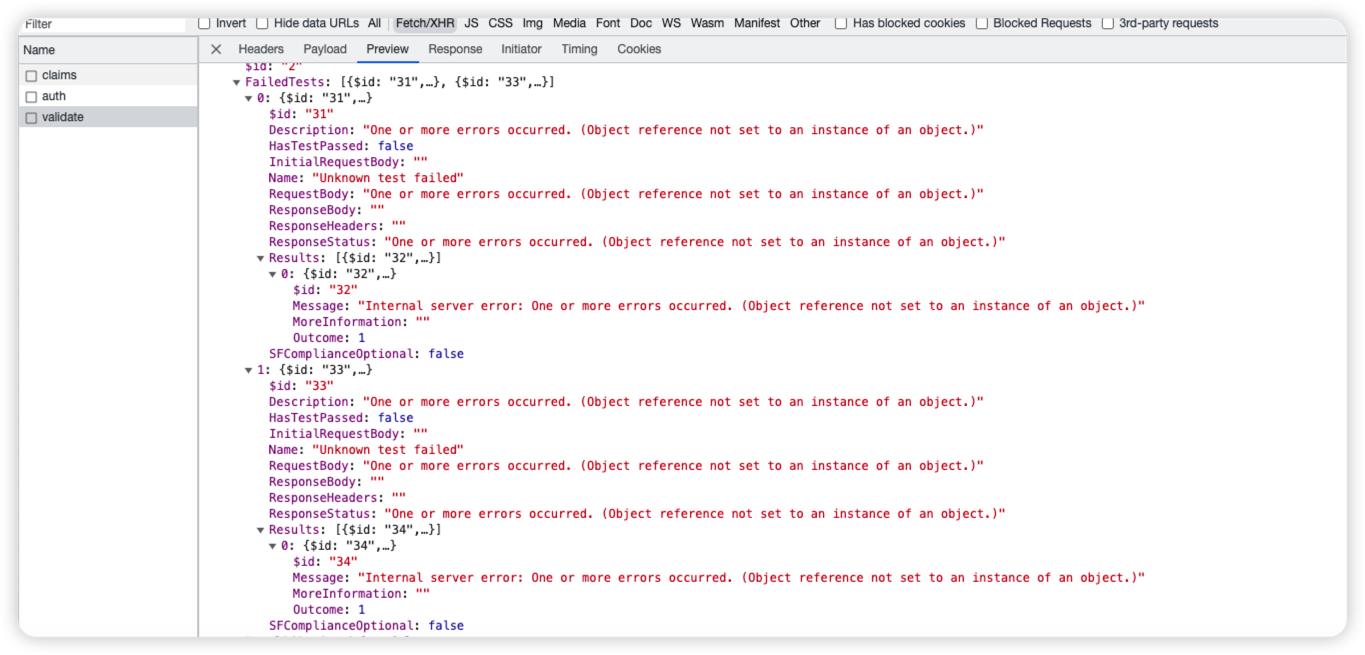The height and width of the screenshot is (655, 1365).
Task: Check the Hide data URLs option
Action: (x=261, y=23)
